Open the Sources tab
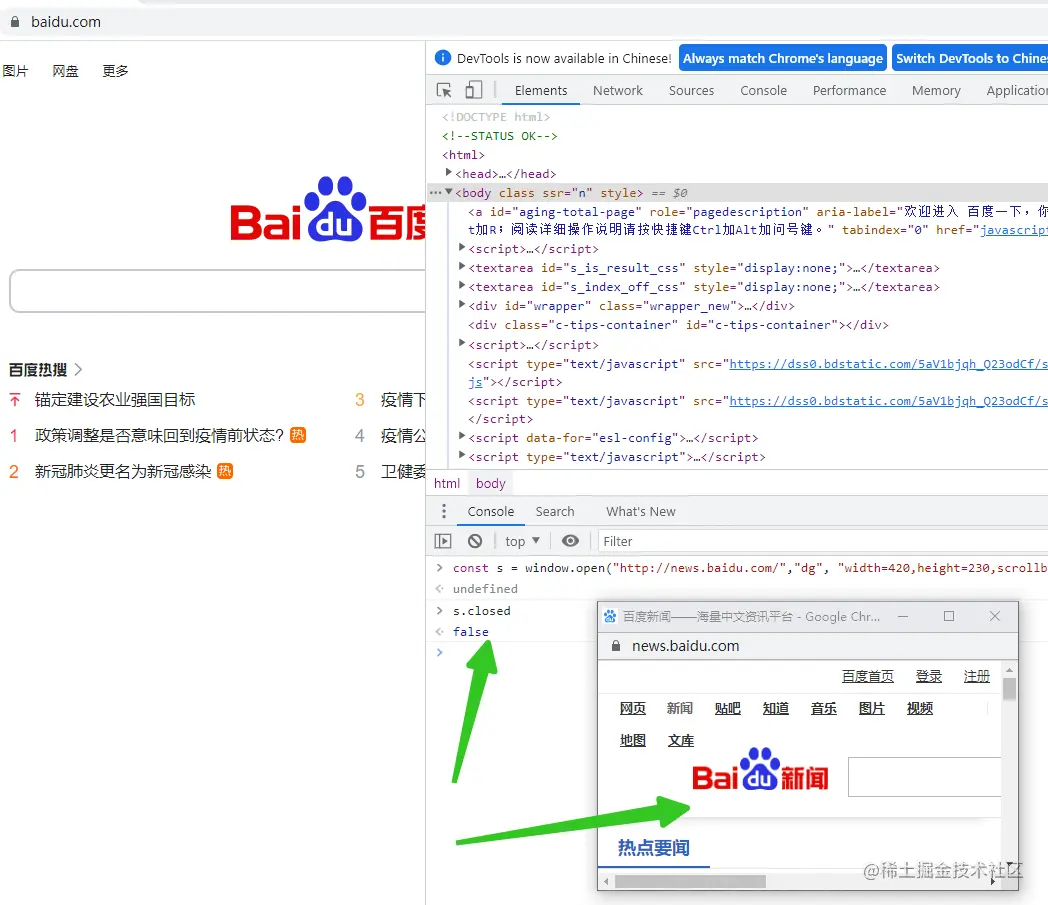The height and width of the screenshot is (905, 1048). pyautogui.click(x=691, y=90)
